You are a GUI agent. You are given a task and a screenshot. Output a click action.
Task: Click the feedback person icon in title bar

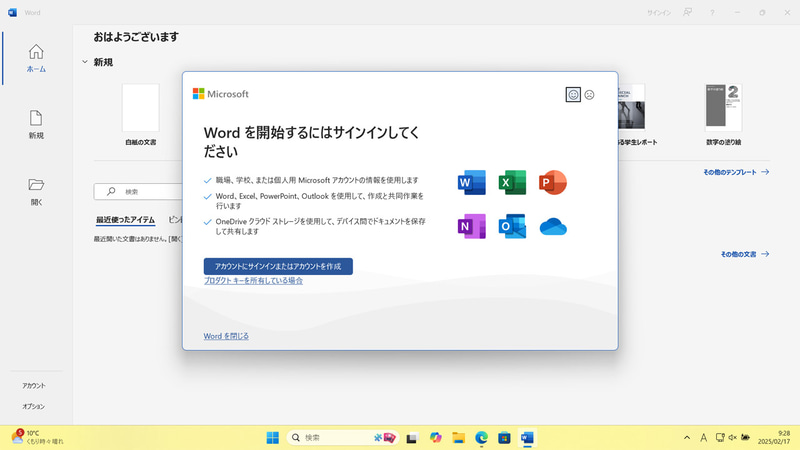pyautogui.click(x=687, y=12)
